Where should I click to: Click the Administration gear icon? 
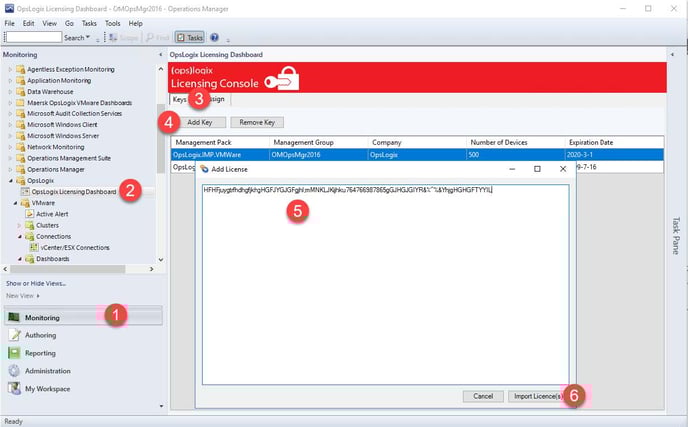pos(14,370)
